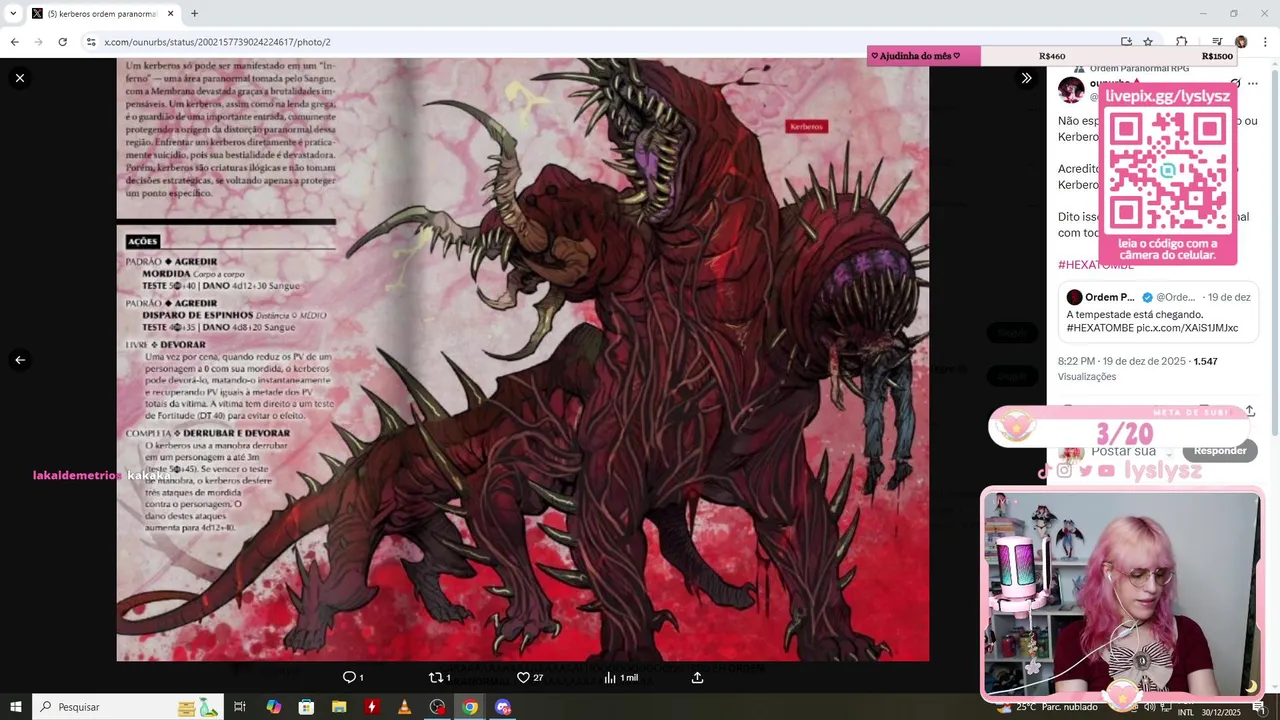
Task: Open the Chrome profile avatar
Action: point(1241,42)
